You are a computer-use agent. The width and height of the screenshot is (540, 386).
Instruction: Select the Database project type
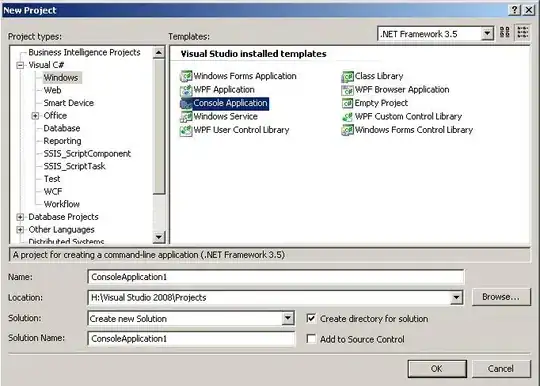(62, 128)
